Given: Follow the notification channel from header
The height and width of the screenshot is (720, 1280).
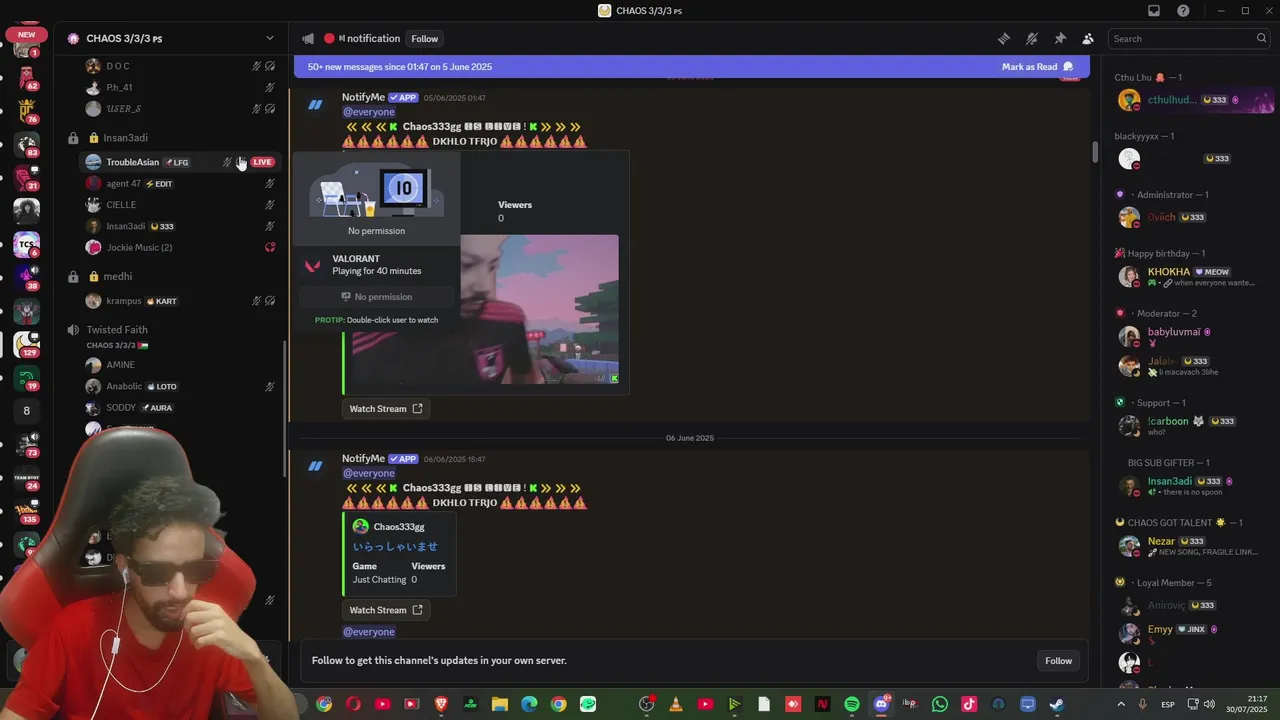Looking at the screenshot, I should coord(425,39).
